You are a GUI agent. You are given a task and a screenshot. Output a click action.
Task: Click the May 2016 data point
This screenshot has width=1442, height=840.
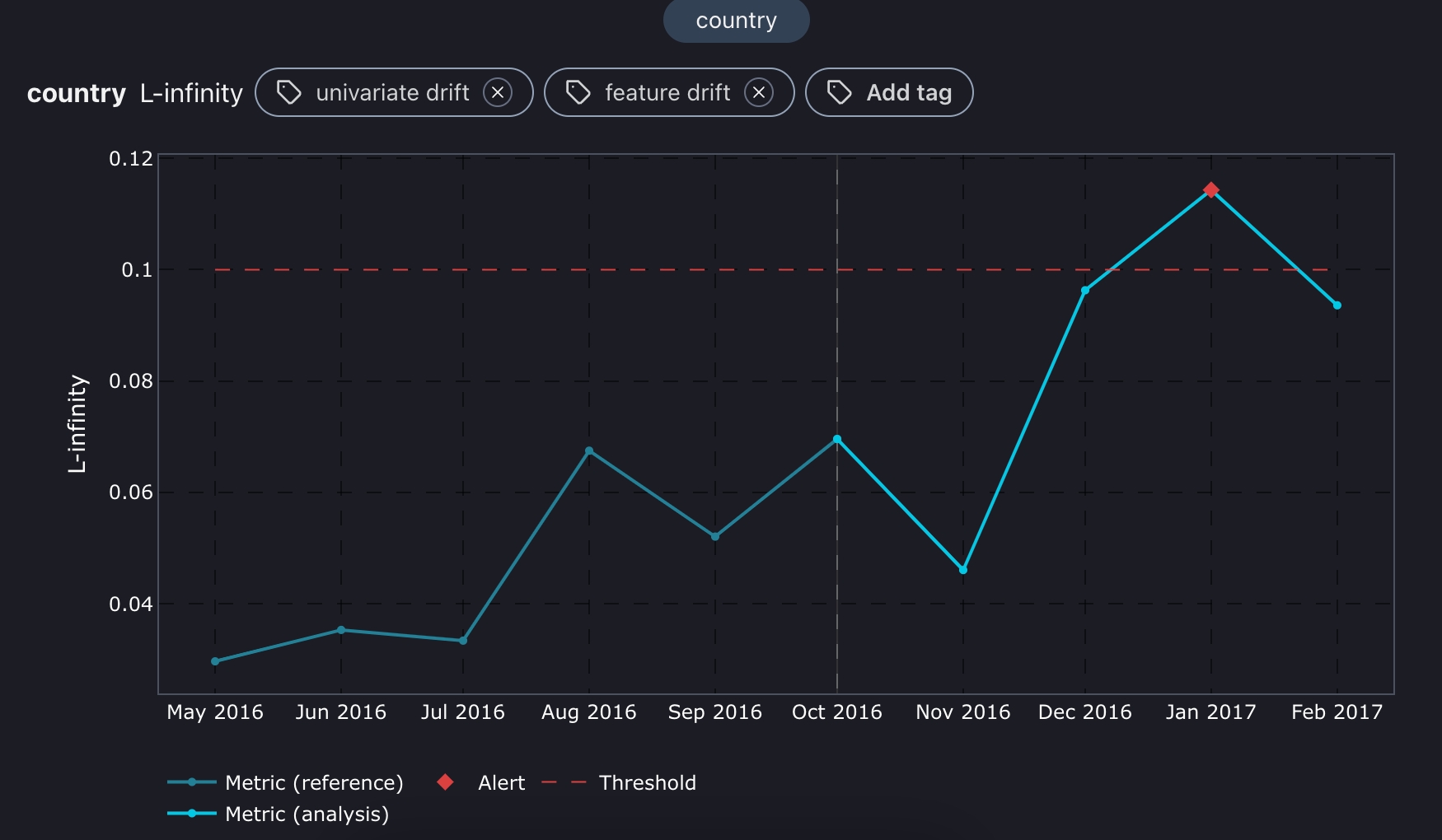215,661
